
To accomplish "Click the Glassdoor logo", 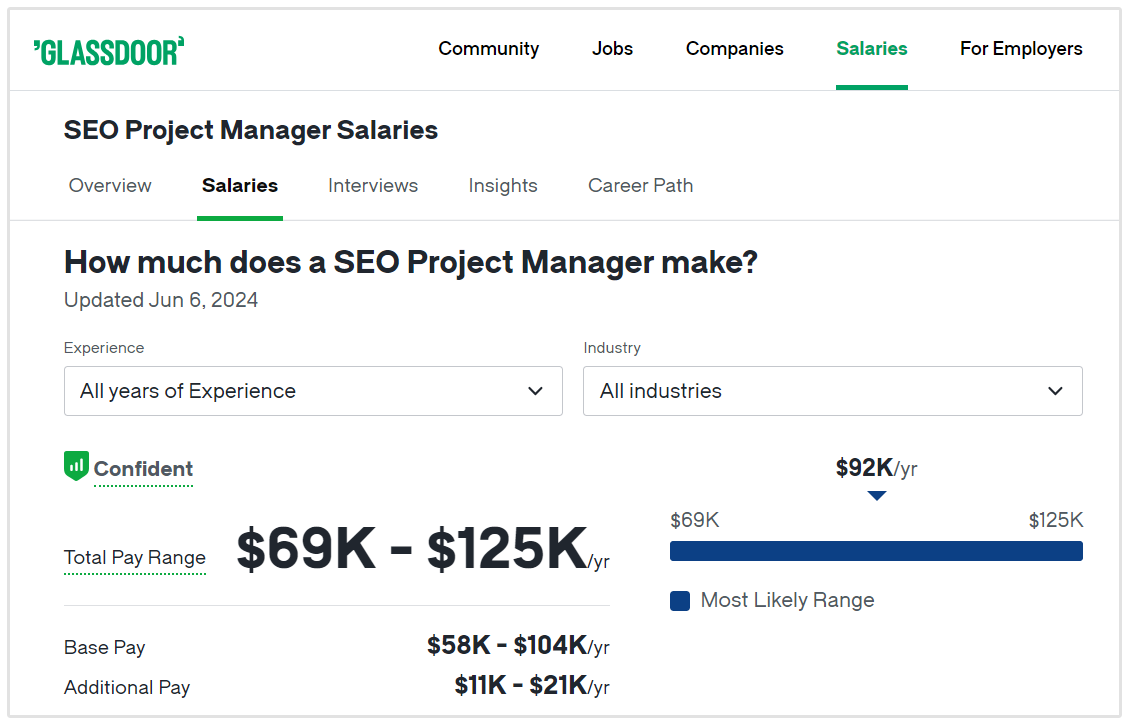I will [109, 50].
